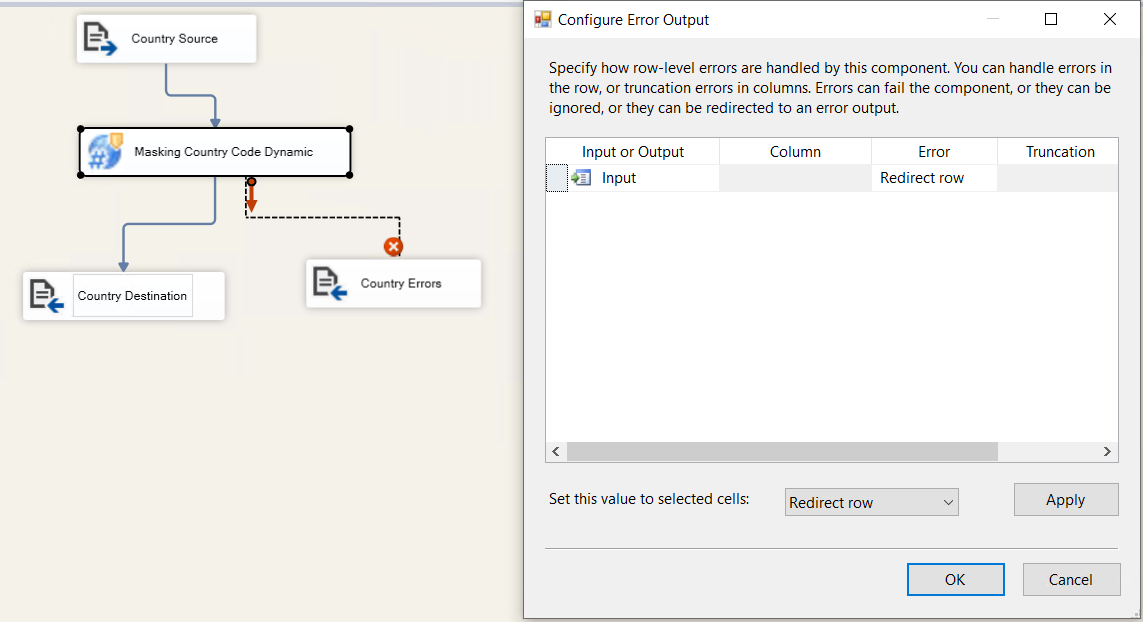Image resolution: width=1143 pixels, height=622 pixels.
Task: Click the Cancel button
Action: 1070,579
